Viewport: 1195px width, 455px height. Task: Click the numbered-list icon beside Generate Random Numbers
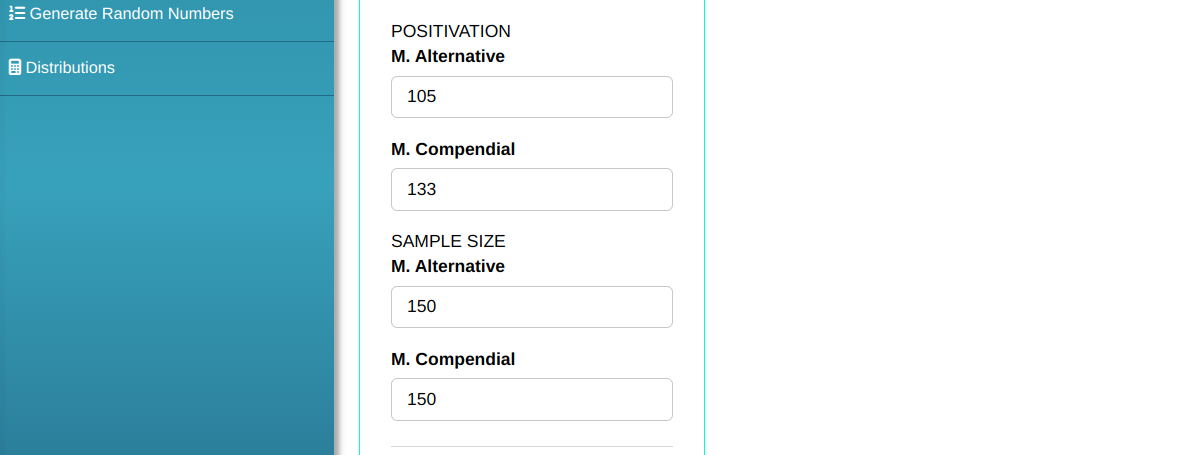(16, 14)
